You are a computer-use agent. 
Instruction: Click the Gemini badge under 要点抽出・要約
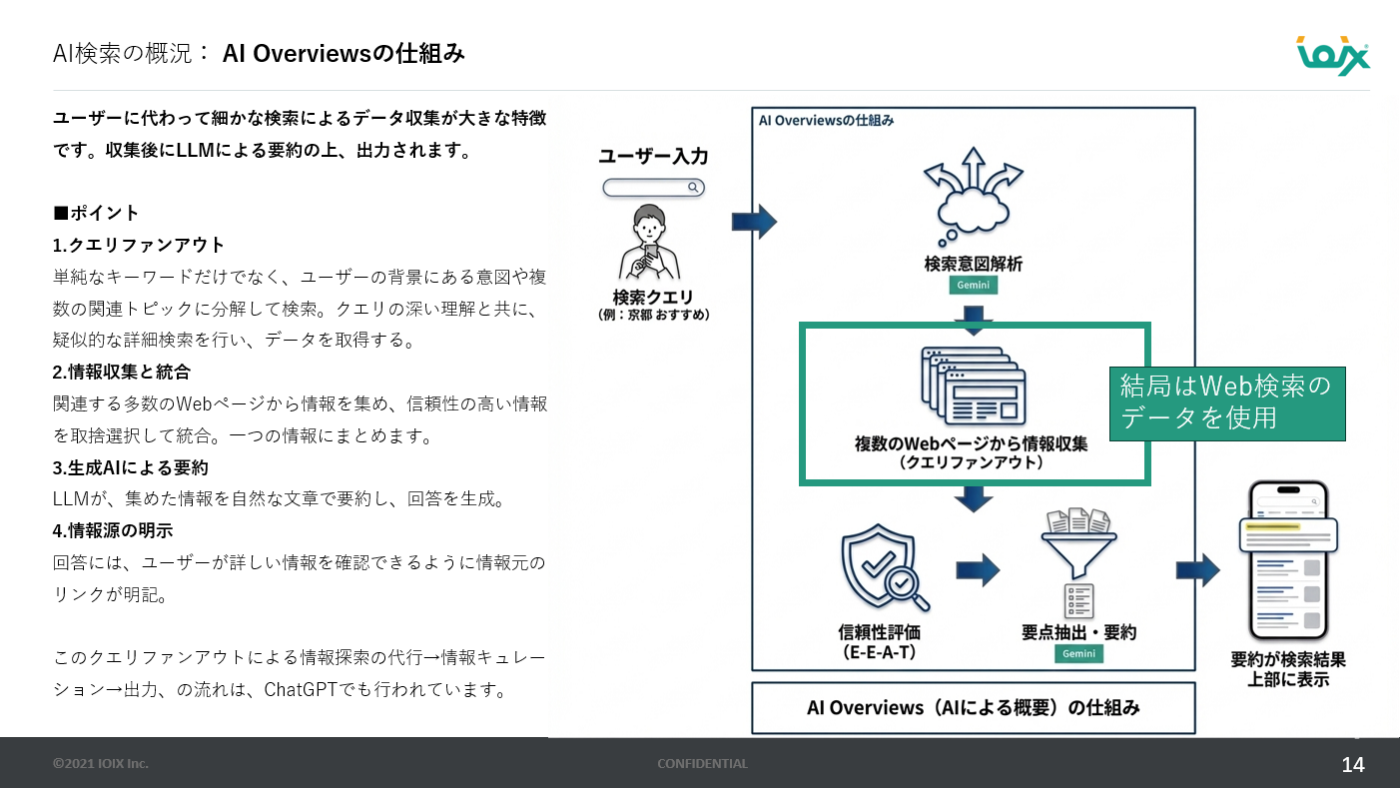[1079, 654]
